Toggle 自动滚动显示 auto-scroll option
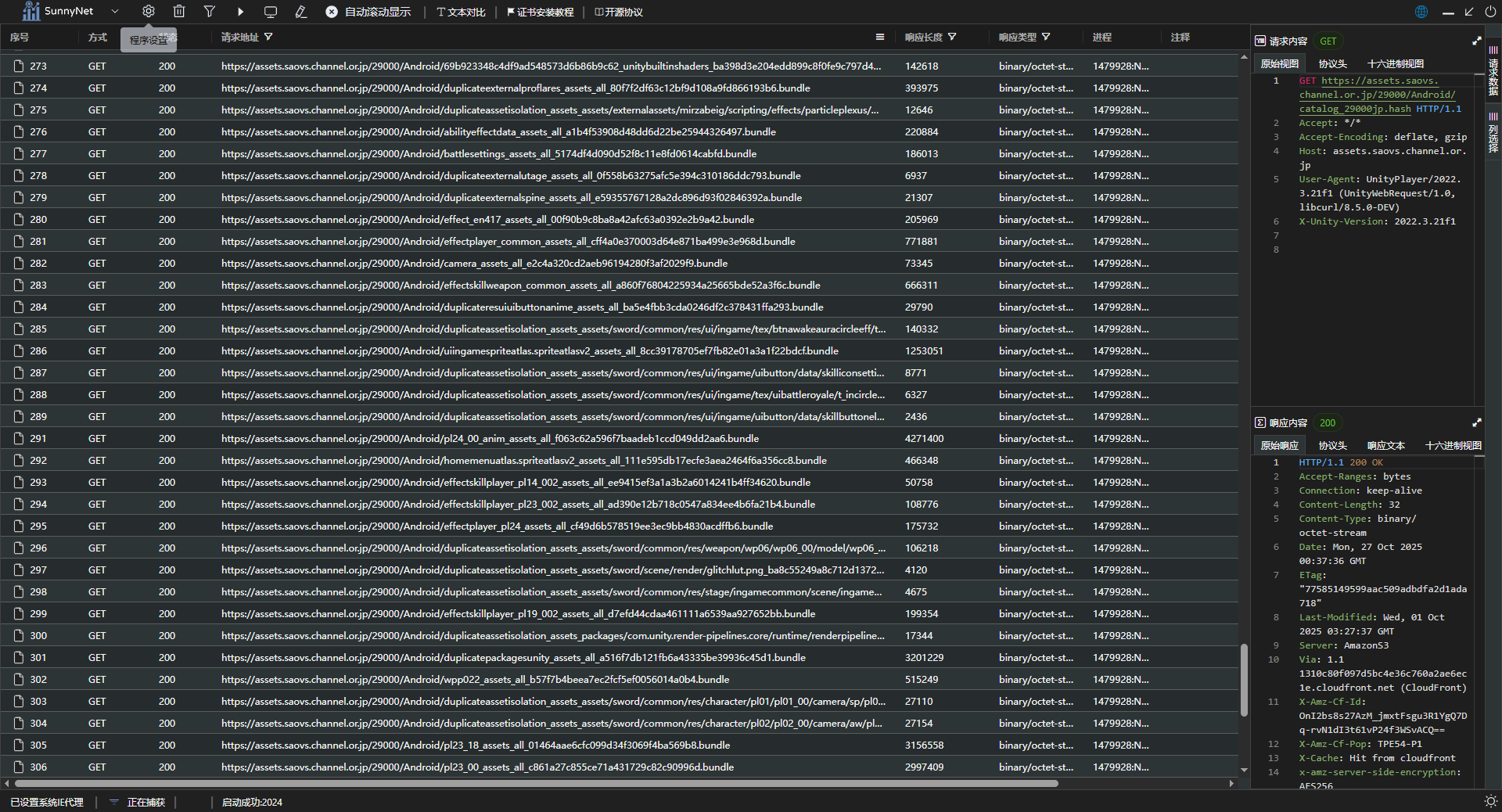 (368, 12)
